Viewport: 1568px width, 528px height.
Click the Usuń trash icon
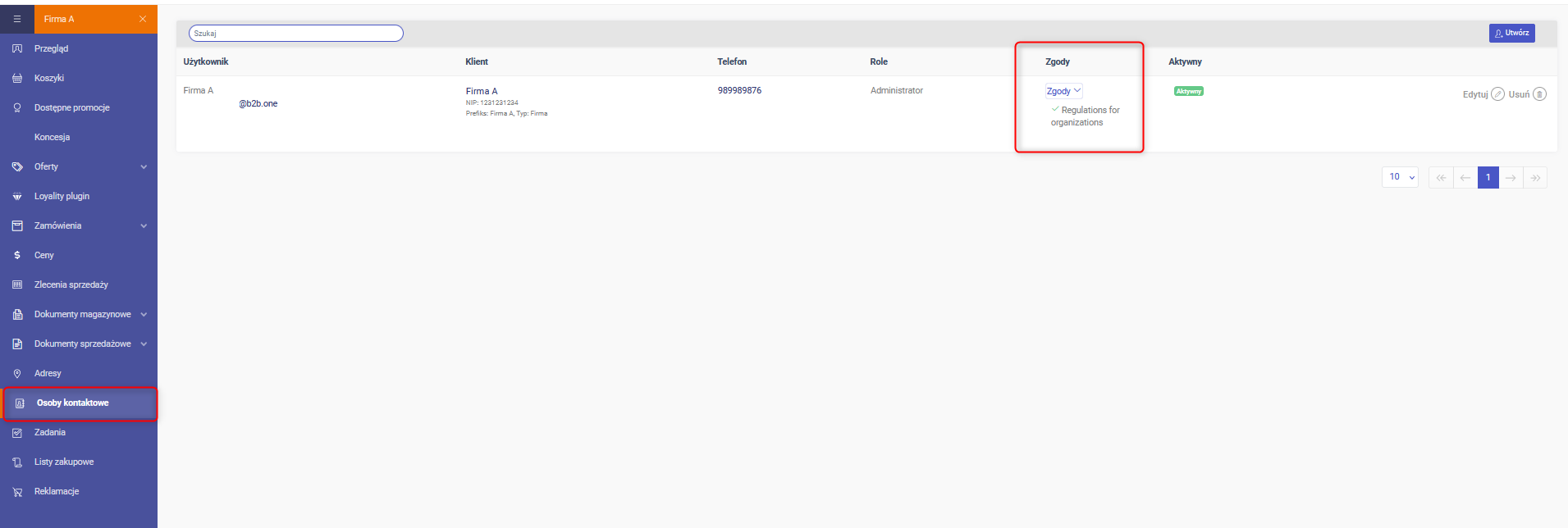(x=1539, y=94)
